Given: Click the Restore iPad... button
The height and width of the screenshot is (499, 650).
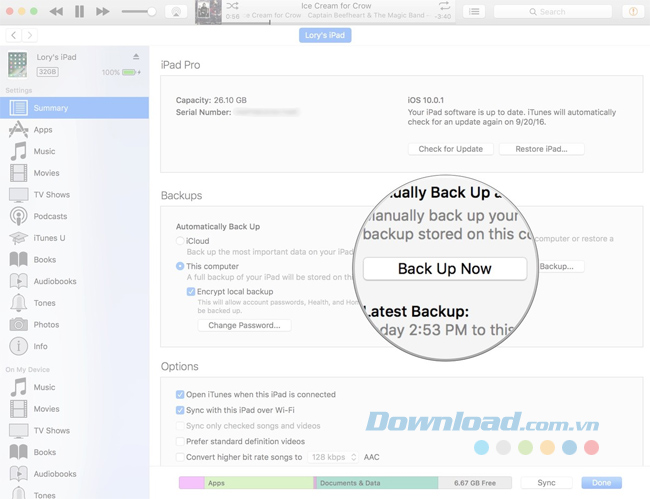Looking at the screenshot, I should tap(541, 149).
